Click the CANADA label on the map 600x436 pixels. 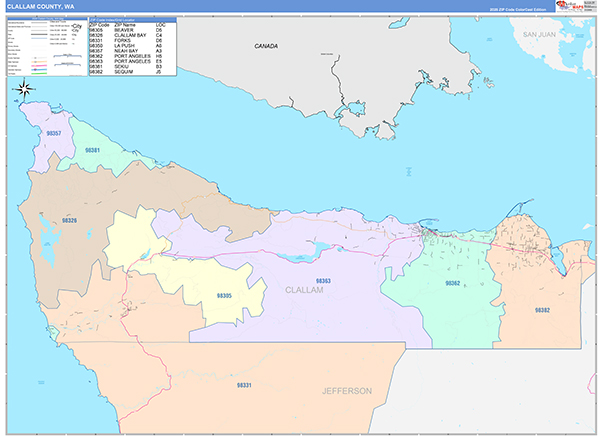266,46
